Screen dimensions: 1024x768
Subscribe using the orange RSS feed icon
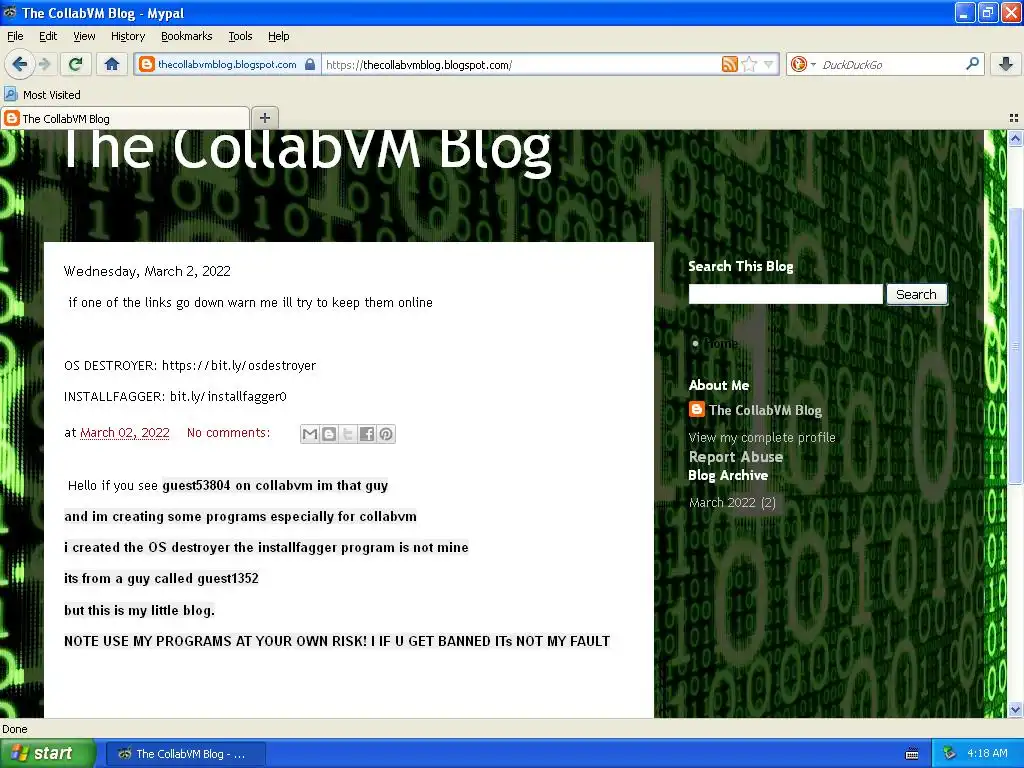729,64
